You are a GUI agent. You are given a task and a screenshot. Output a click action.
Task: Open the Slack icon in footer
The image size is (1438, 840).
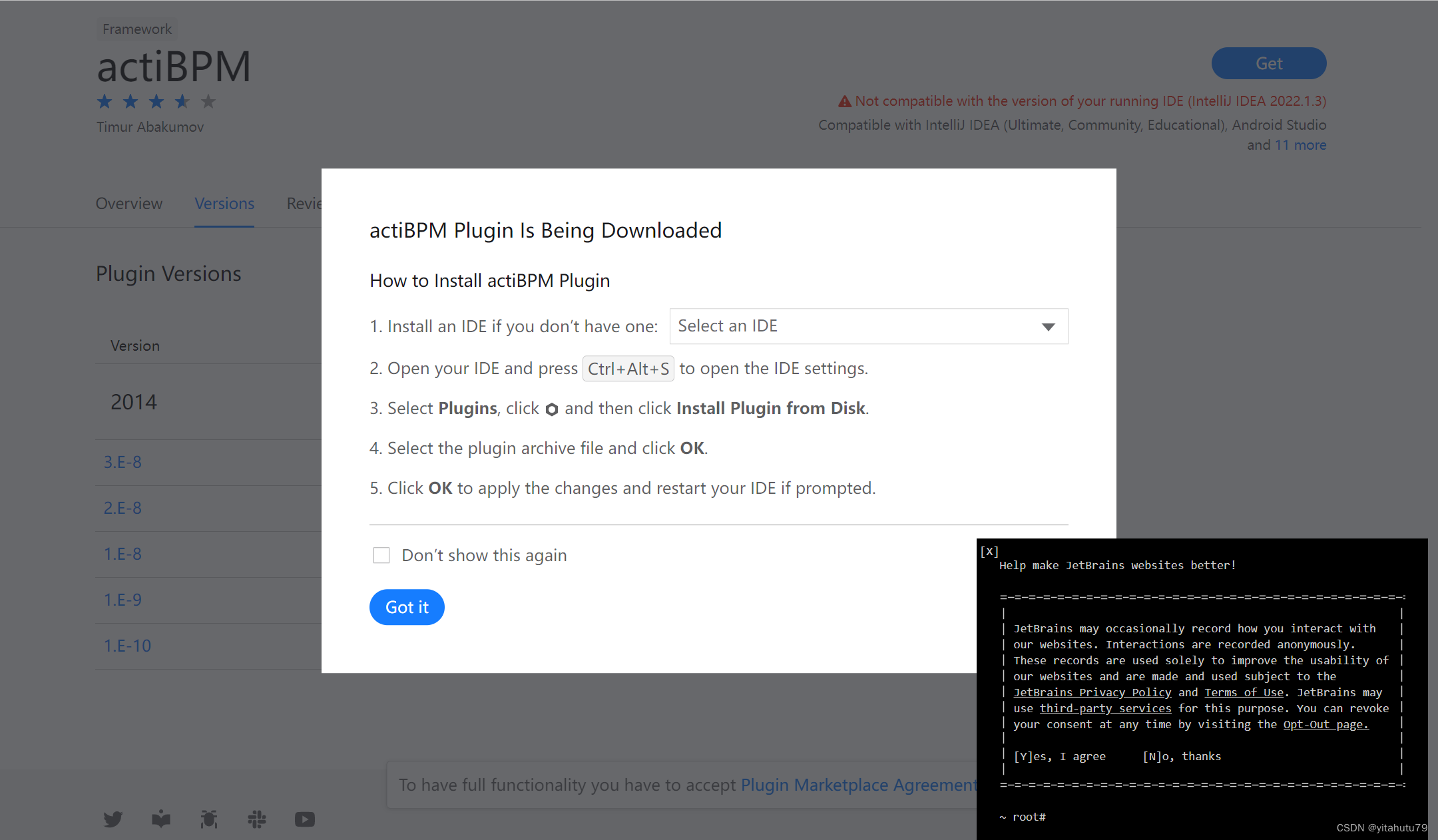[257, 819]
